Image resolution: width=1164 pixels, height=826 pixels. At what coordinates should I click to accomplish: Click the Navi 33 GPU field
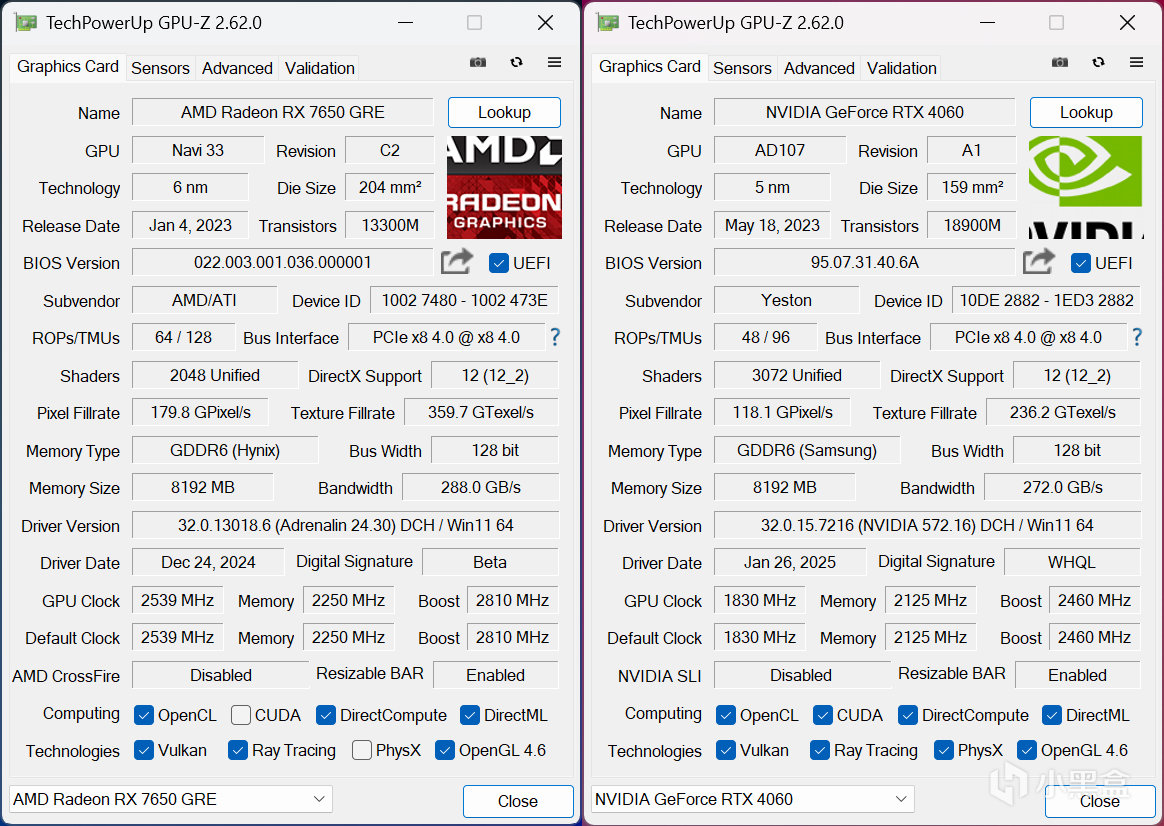coord(197,150)
